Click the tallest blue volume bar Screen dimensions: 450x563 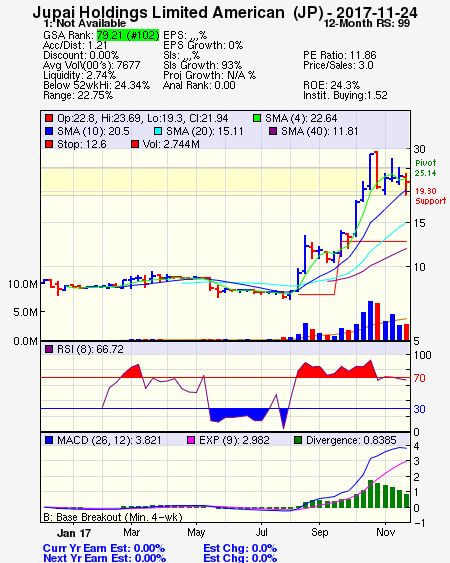pyautogui.click(x=370, y=320)
